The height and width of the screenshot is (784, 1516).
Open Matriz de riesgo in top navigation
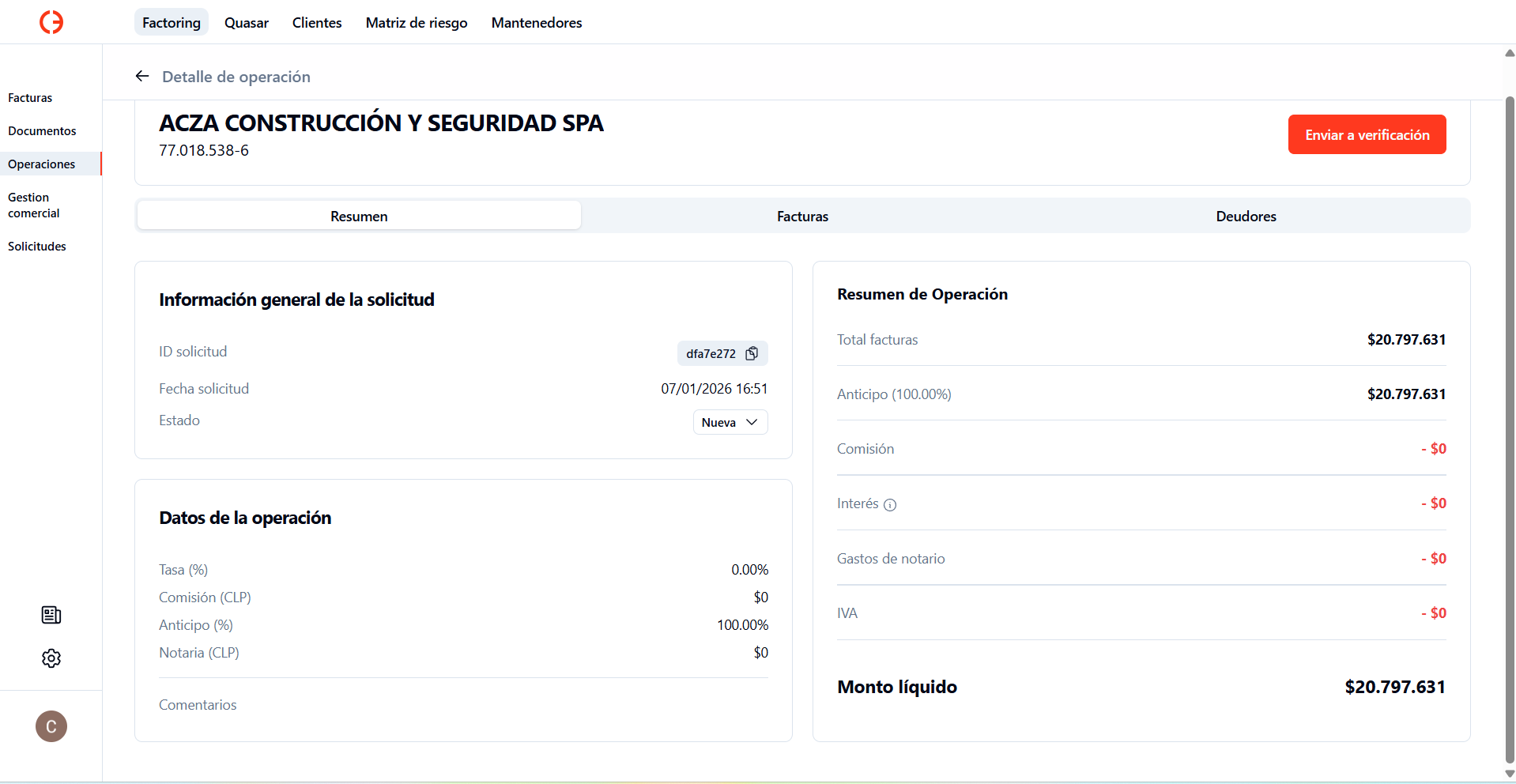[x=417, y=22]
